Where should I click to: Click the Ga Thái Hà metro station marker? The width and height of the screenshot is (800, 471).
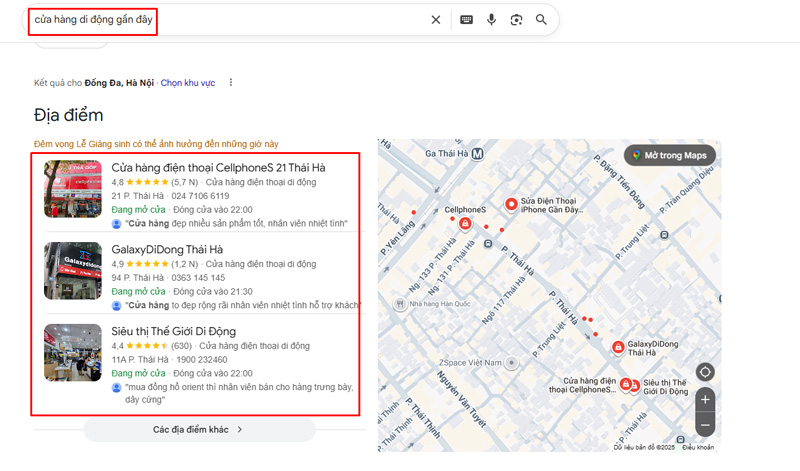(478, 154)
